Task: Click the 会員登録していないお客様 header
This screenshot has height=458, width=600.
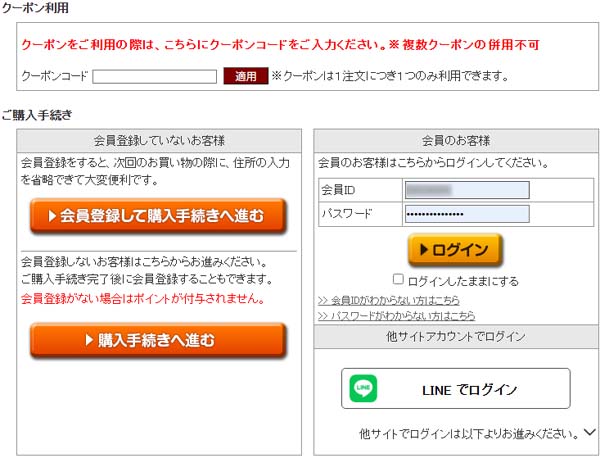Action: point(159,141)
